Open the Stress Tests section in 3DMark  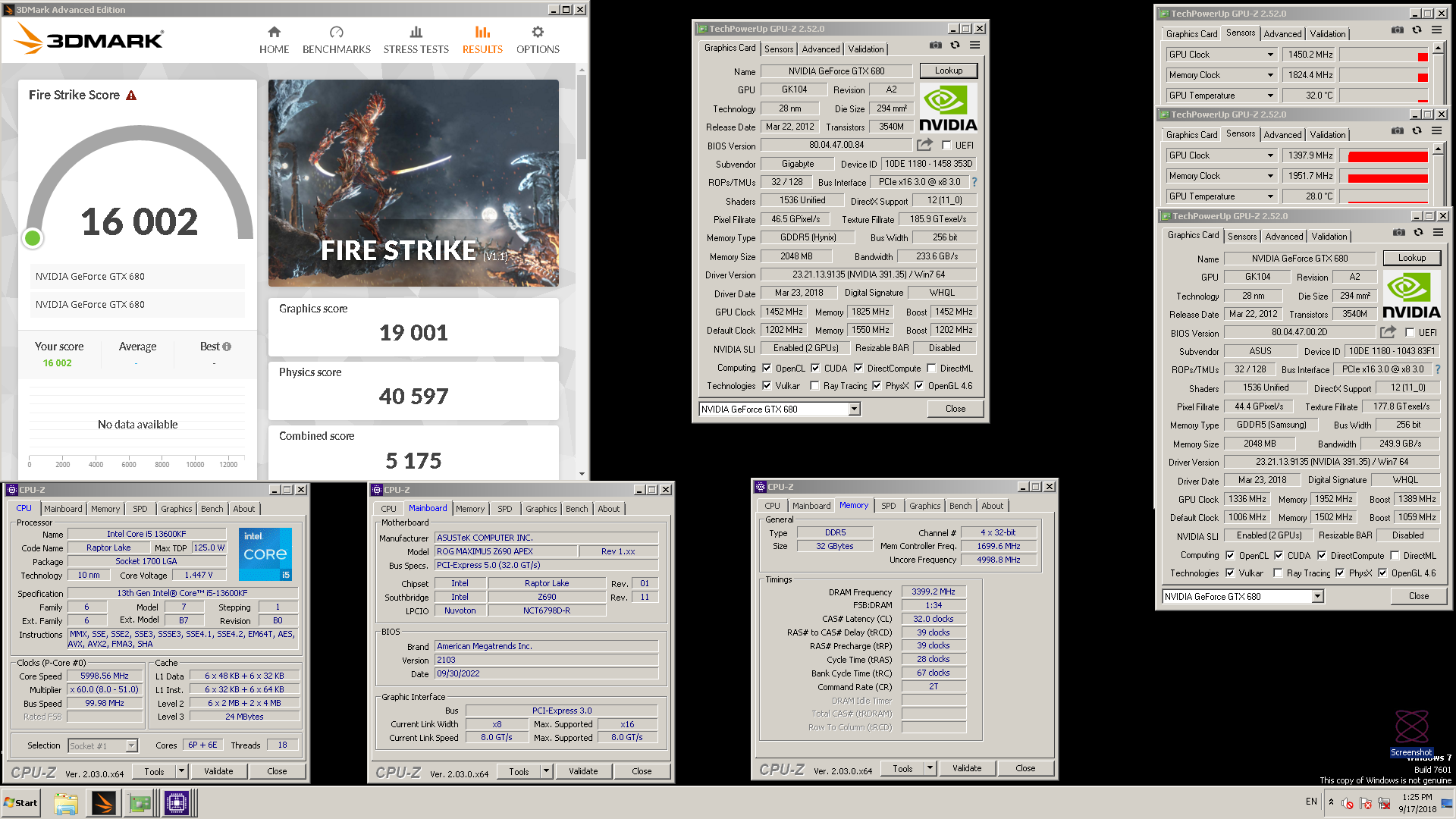coord(416,40)
